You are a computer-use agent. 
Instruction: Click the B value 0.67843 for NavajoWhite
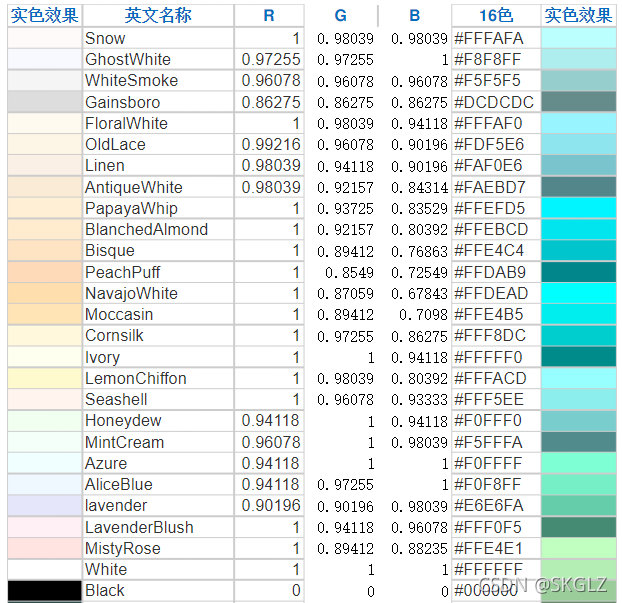(x=419, y=294)
